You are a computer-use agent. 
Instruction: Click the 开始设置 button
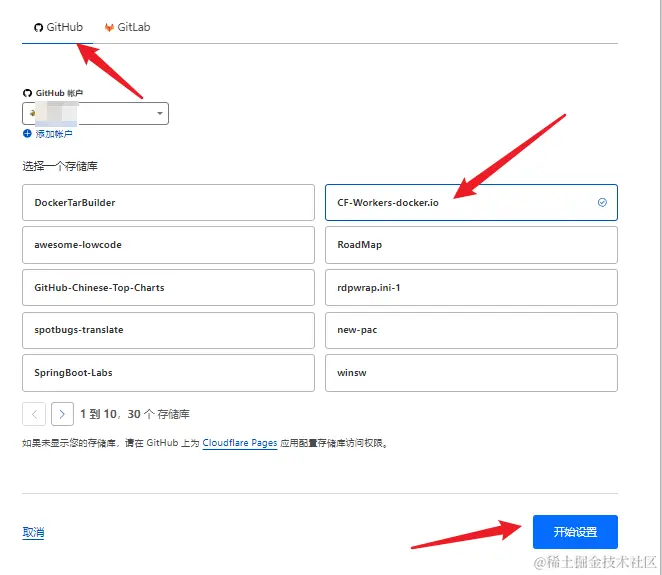575,532
